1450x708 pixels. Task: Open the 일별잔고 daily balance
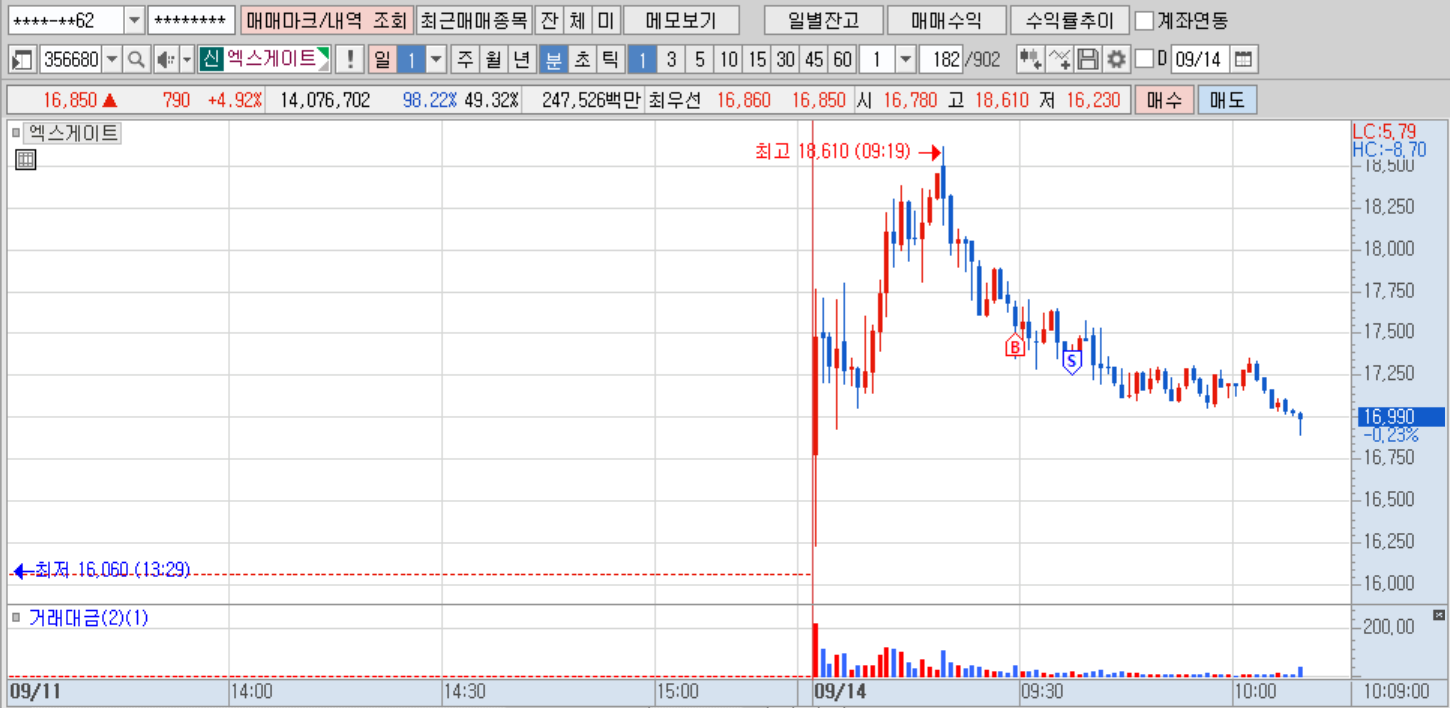(x=822, y=20)
